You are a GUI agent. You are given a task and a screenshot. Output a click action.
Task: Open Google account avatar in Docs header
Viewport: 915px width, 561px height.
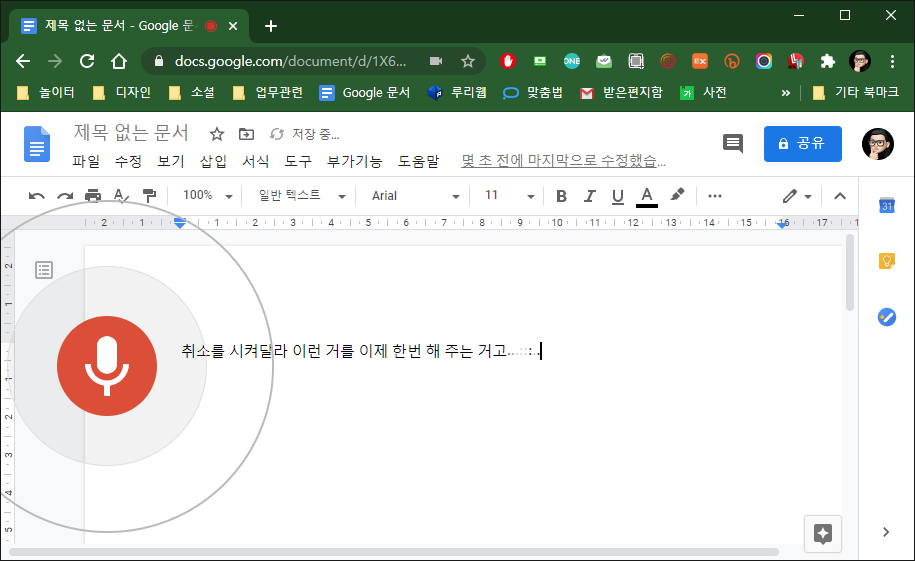pyautogui.click(x=878, y=144)
